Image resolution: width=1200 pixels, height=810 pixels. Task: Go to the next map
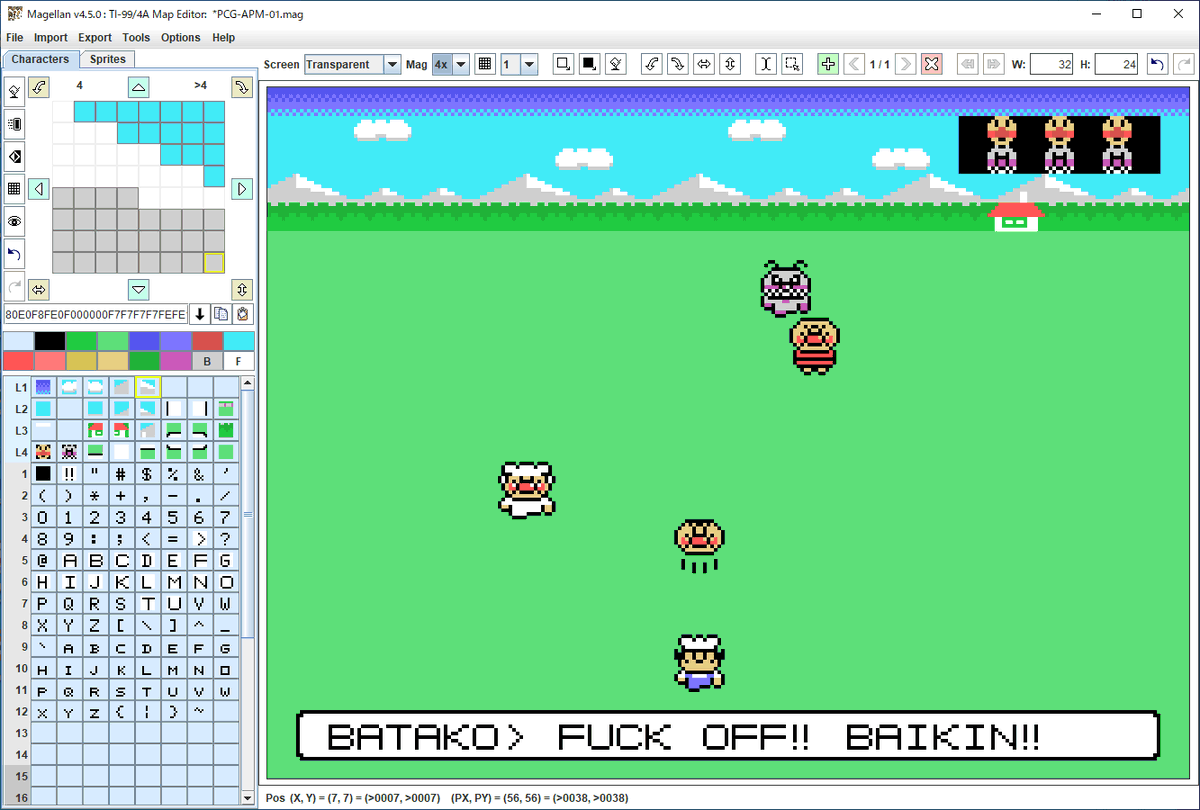click(x=906, y=64)
